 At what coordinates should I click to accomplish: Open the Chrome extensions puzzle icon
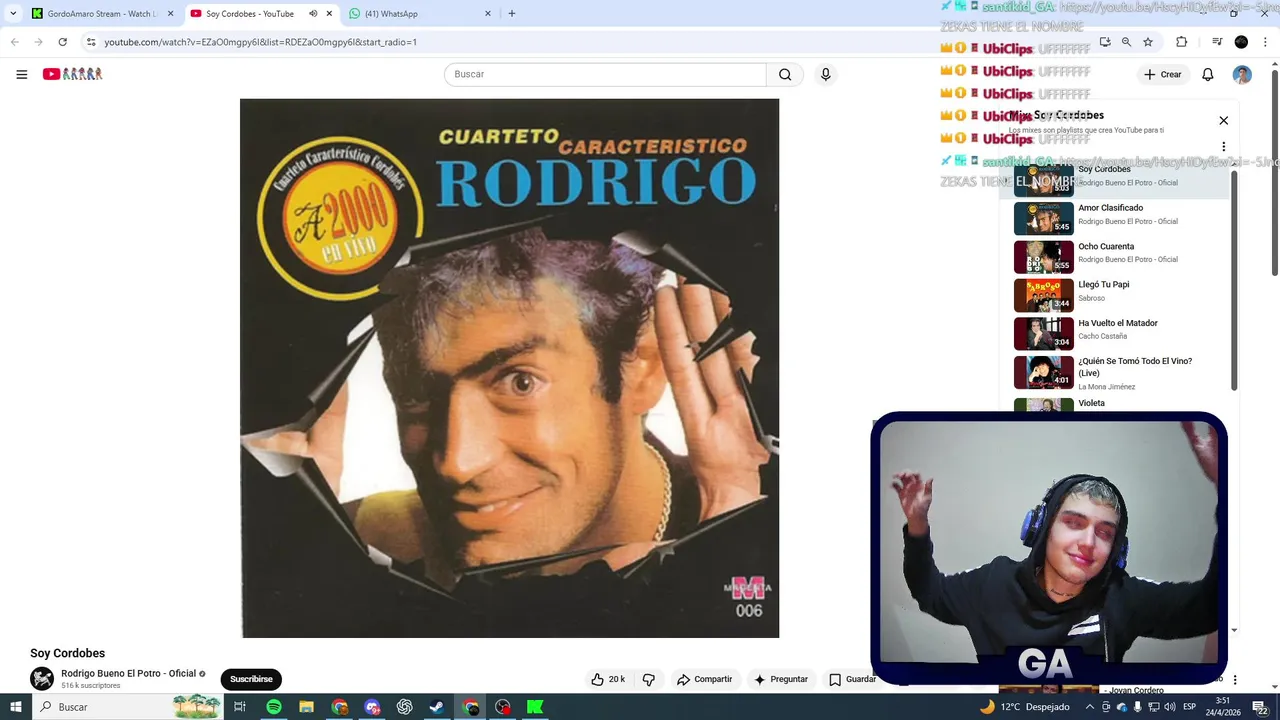[x=1181, y=42]
